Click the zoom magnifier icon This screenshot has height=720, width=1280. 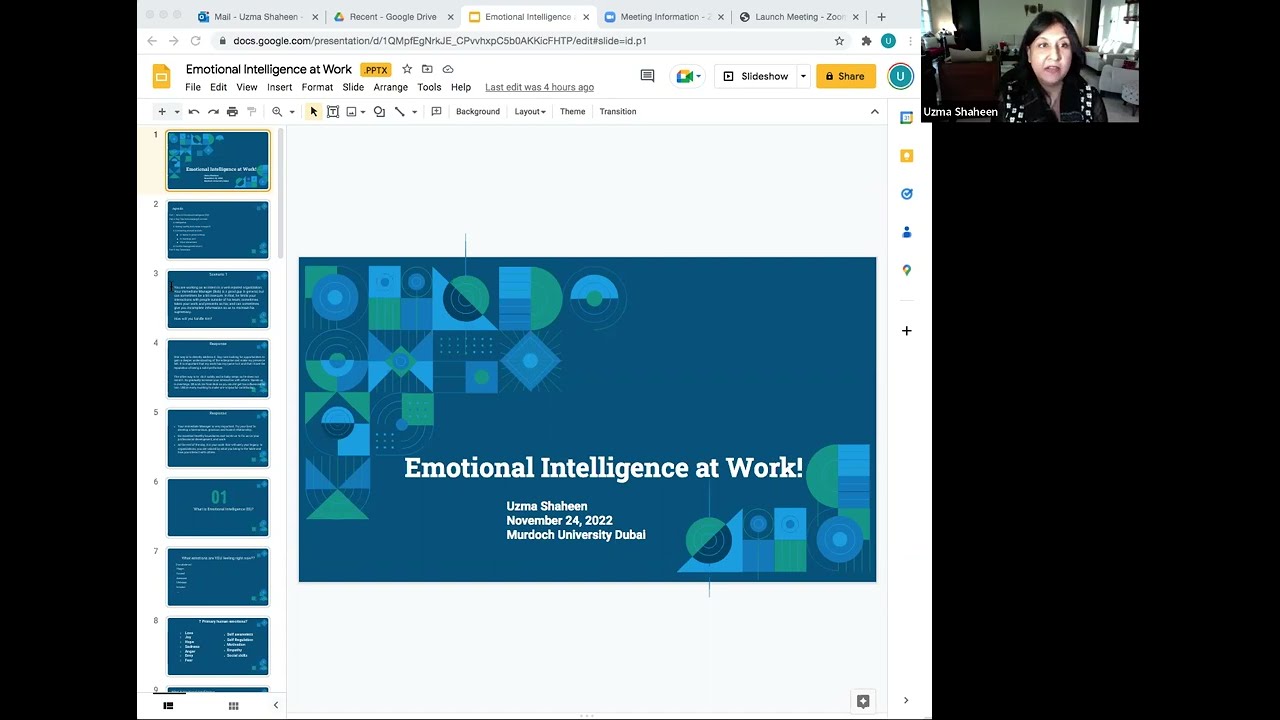277,112
